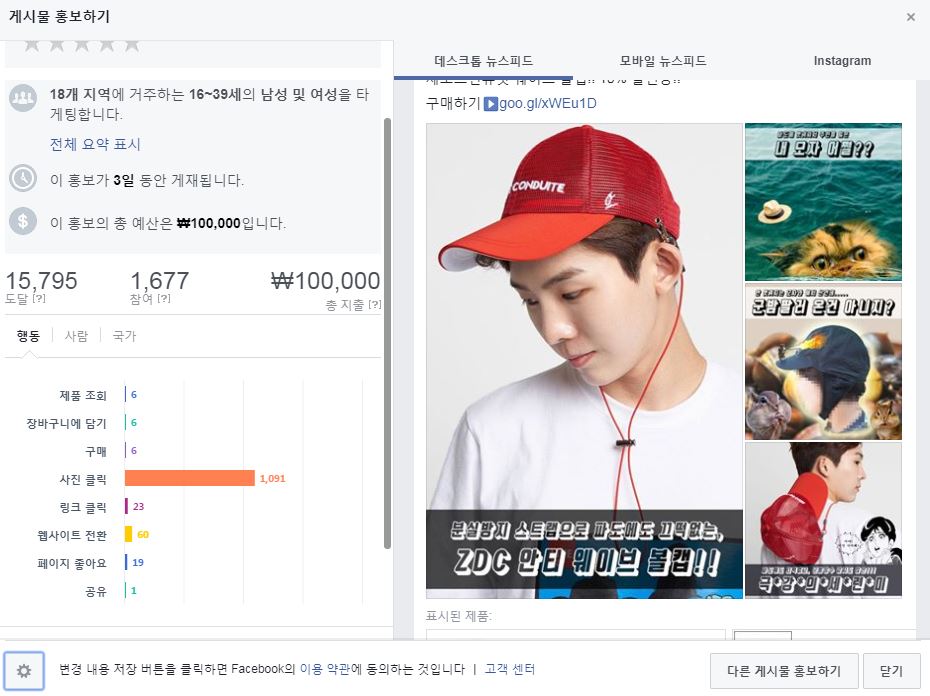Switch to the 모바일 뉴스피드 tab

coord(663,61)
